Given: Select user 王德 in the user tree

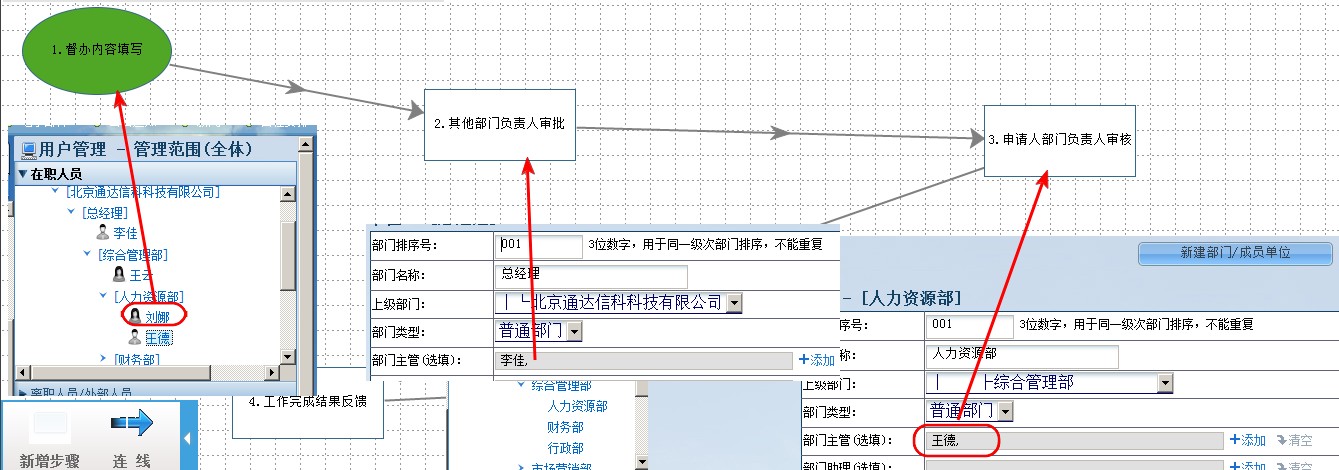Looking at the screenshot, I should coord(158,338).
